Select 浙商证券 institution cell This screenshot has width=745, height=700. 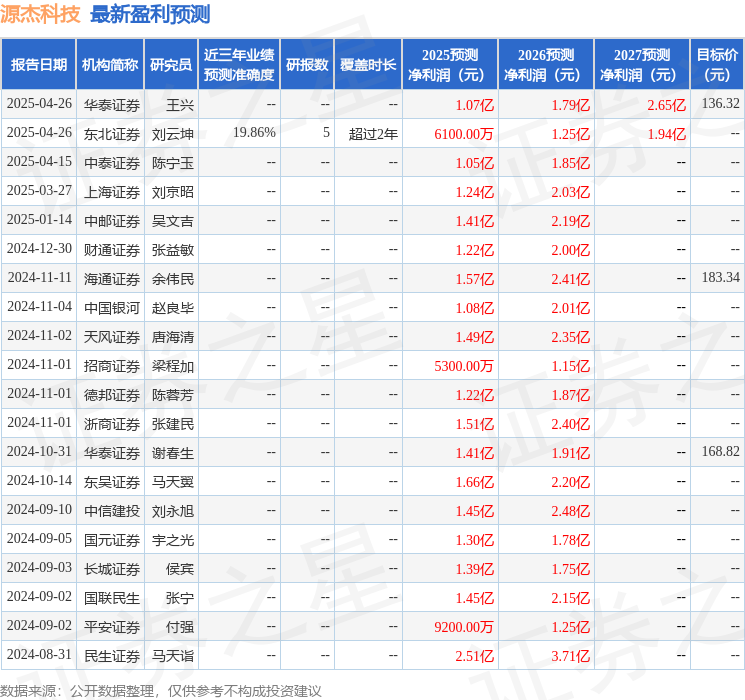click(x=112, y=424)
